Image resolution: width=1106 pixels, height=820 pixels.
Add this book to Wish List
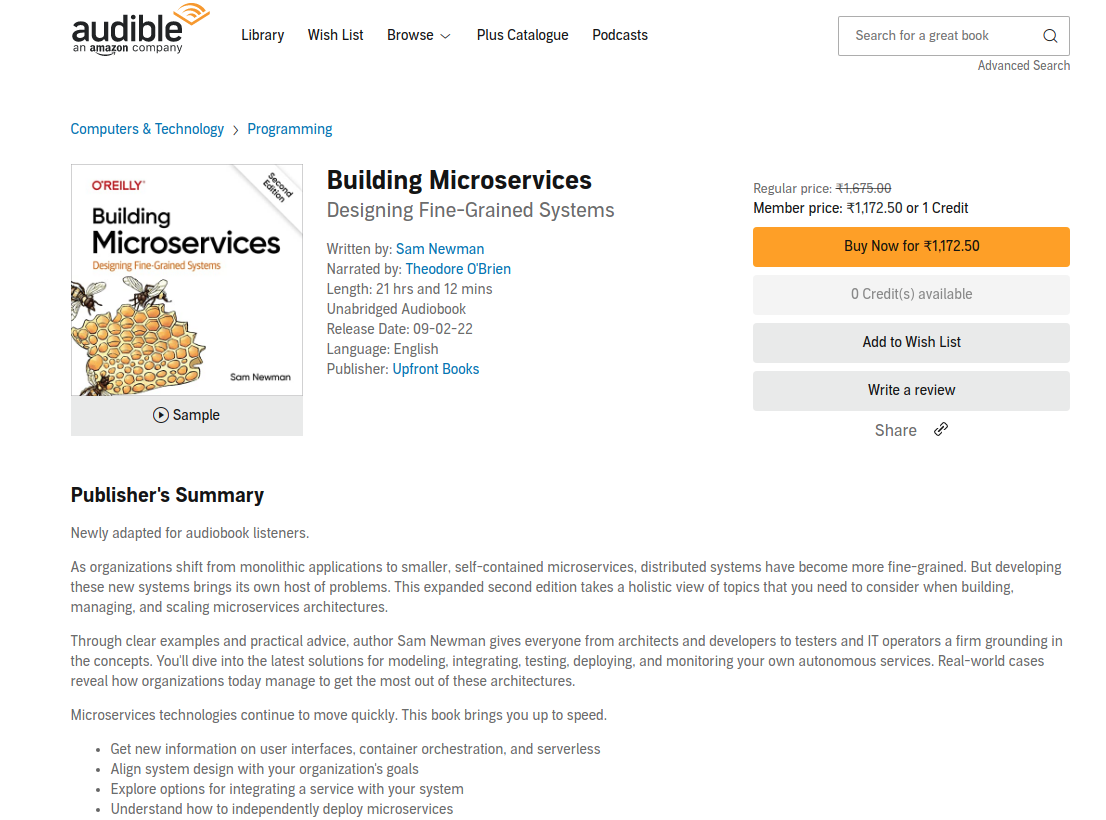coord(911,343)
